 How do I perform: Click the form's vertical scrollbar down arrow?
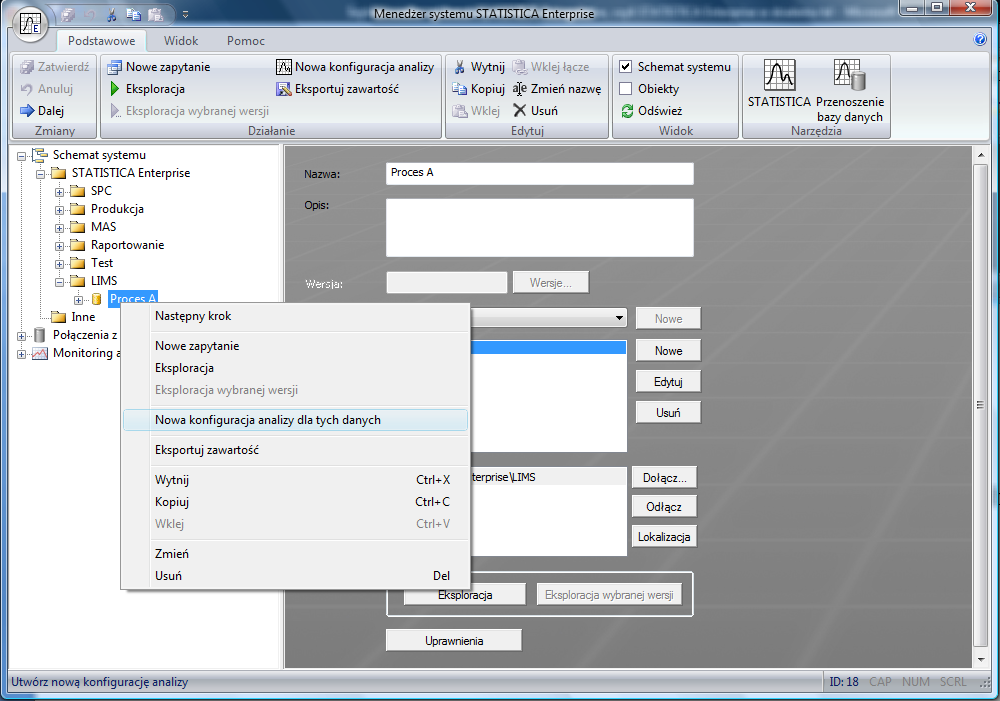pos(980,660)
